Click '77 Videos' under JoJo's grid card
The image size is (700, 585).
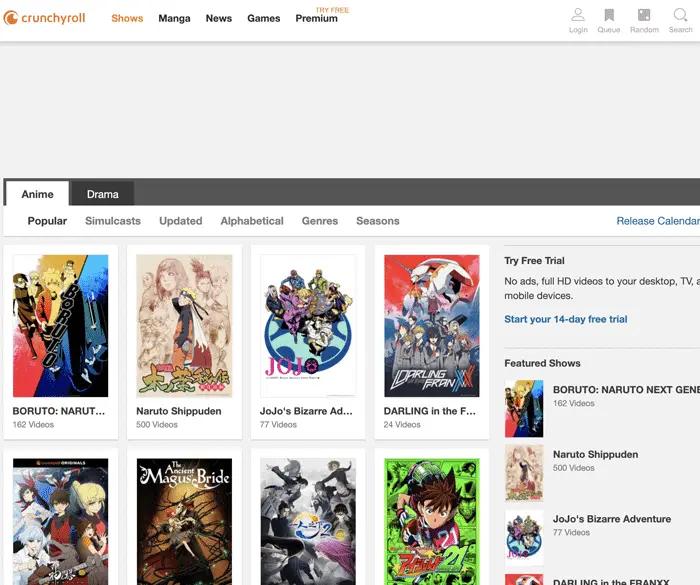click(x=278, y=425)
